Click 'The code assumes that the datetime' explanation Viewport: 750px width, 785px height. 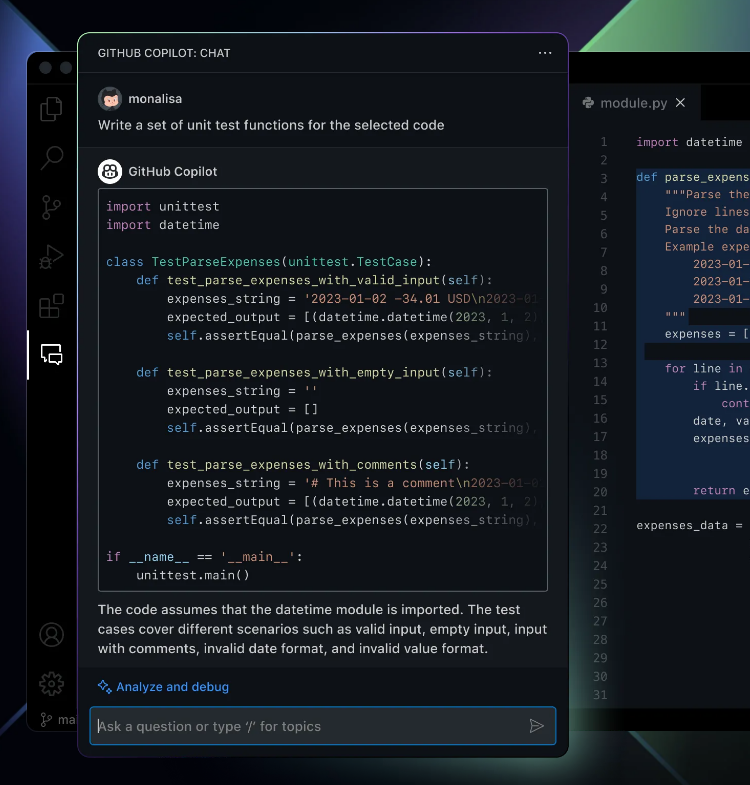322,629
